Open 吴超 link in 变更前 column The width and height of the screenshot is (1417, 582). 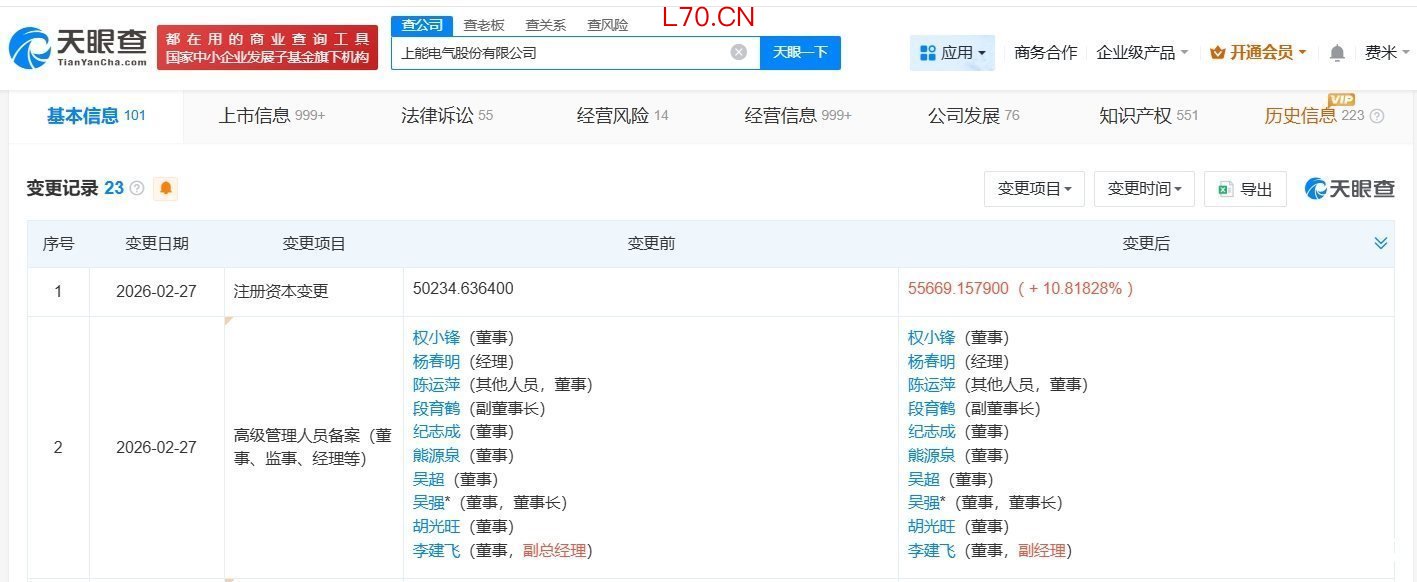pos(428,479)
